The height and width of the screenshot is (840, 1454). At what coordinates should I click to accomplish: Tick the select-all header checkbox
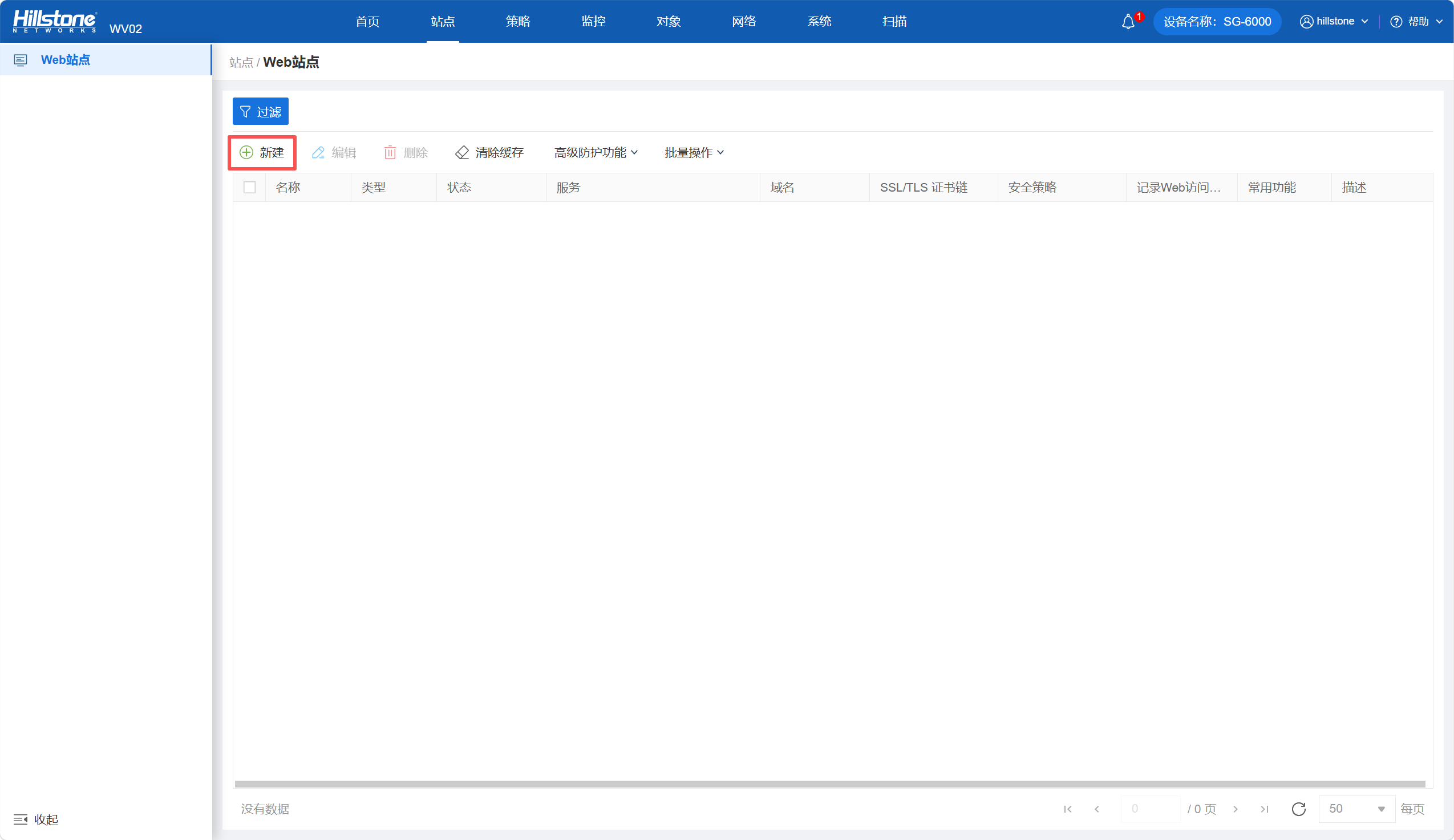(249, 188)
